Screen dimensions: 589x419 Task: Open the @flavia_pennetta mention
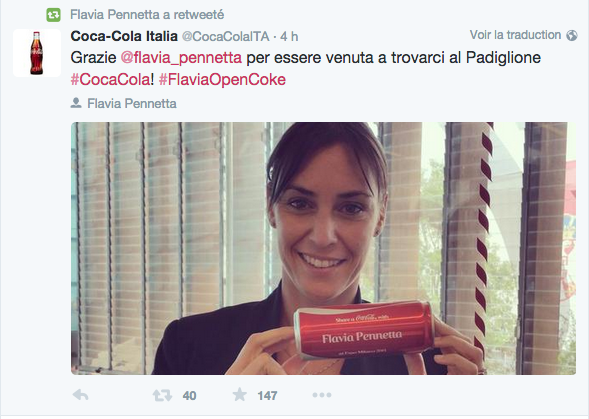click(181, 57)
